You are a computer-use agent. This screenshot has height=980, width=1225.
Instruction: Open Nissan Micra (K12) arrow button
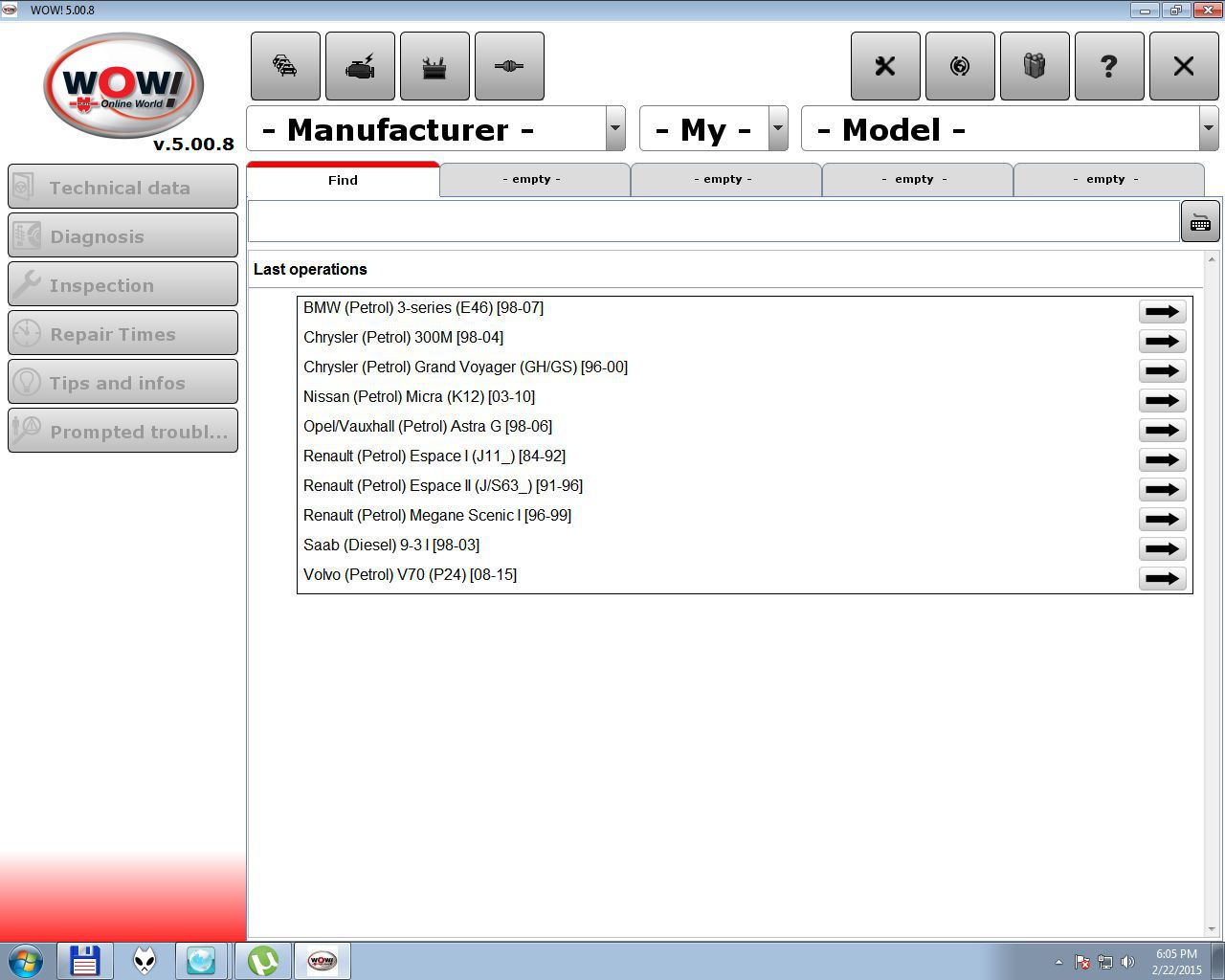pyautogui.click(x=1163, y=400)
